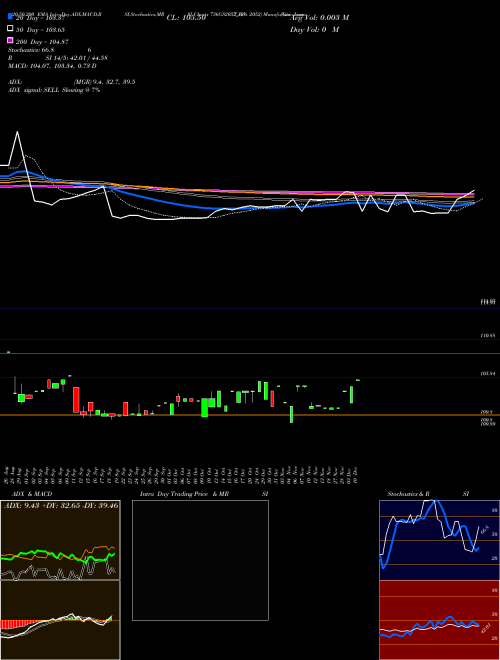Open the red RSI chart panel
Viewport: 500px width, 660px height.
point(439,620)
